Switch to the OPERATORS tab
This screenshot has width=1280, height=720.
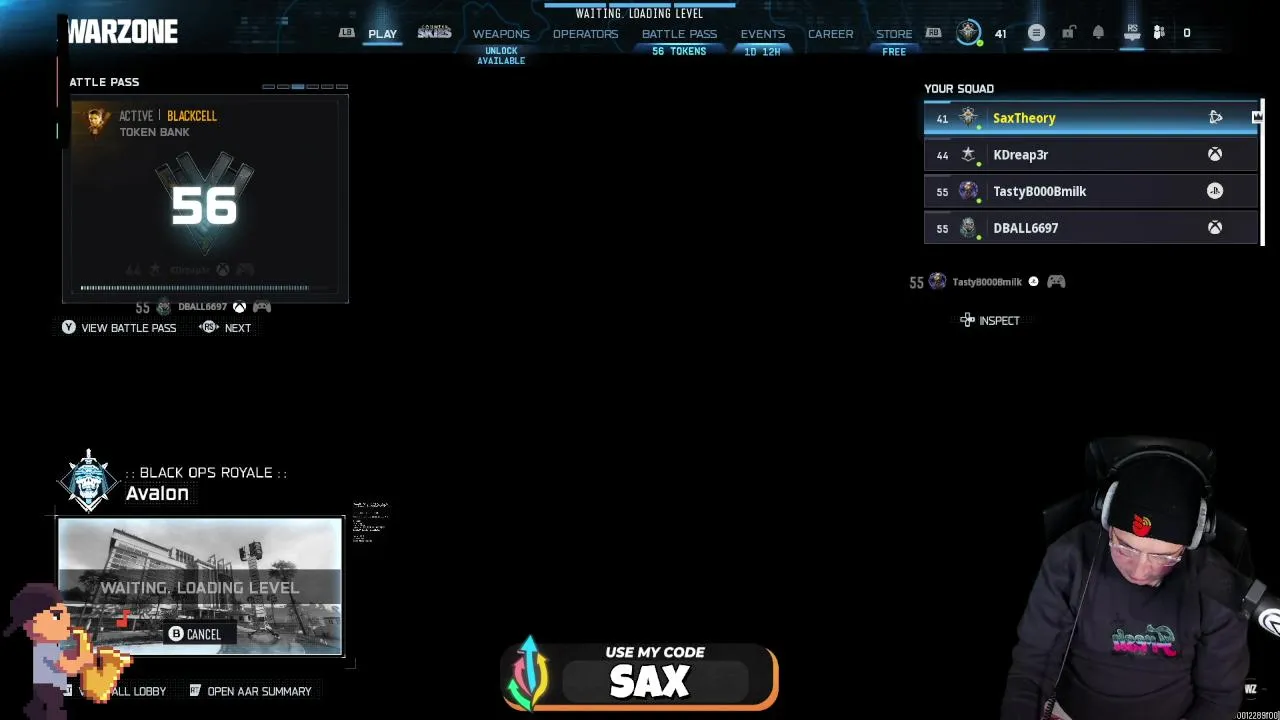tap(585, 34)
